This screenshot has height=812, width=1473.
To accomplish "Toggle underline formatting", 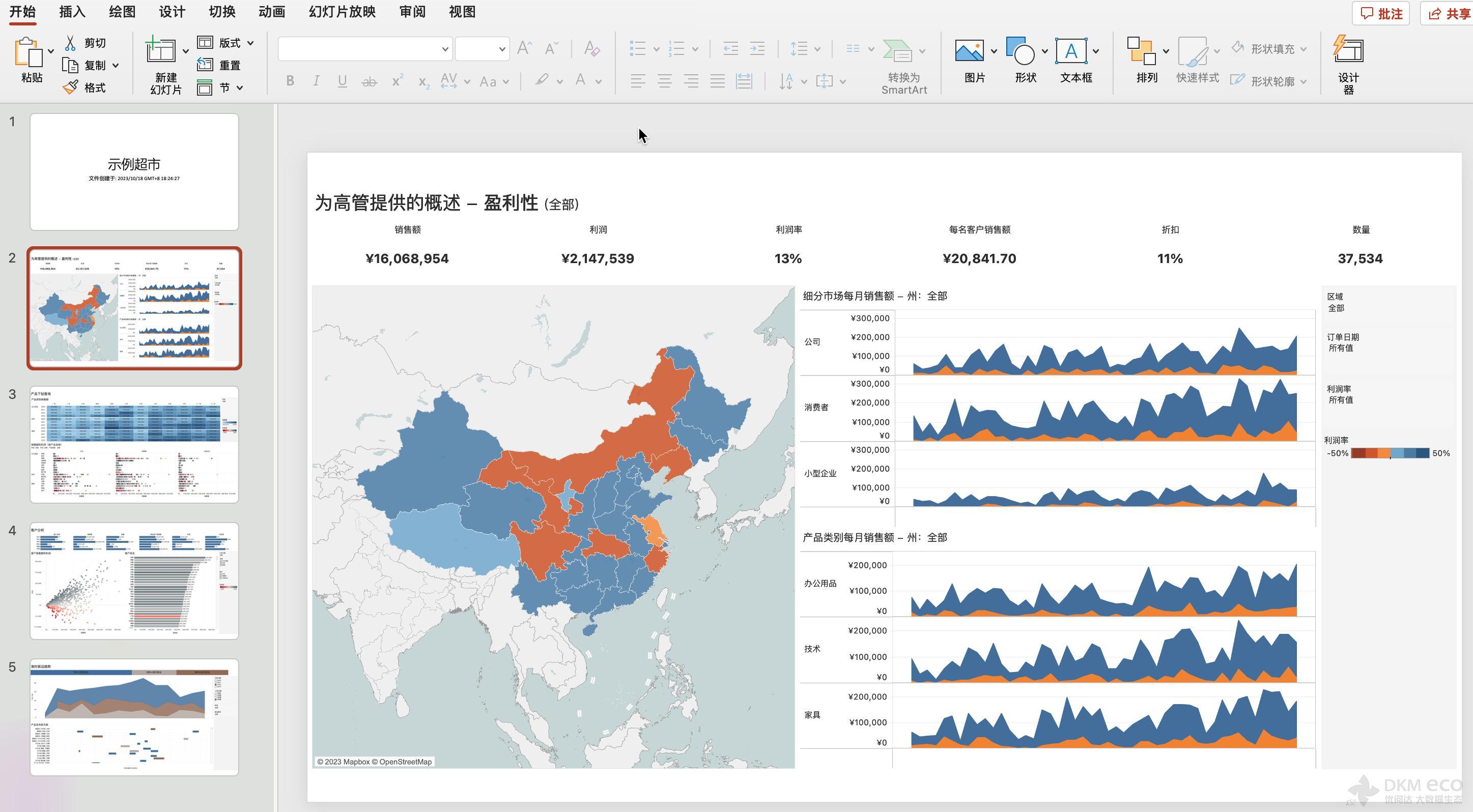I will point(342,80).
